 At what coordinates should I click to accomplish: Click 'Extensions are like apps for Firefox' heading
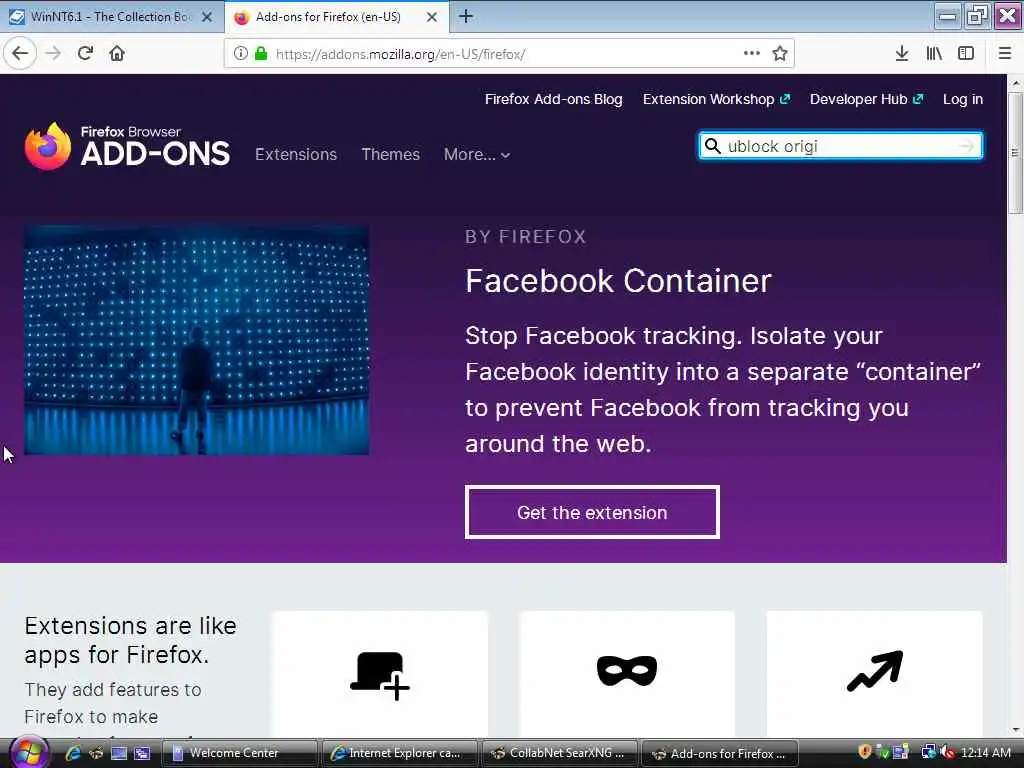[131, 640]
